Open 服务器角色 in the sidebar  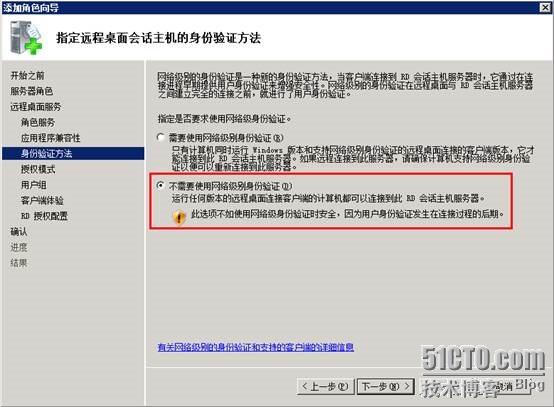point(32,91)
